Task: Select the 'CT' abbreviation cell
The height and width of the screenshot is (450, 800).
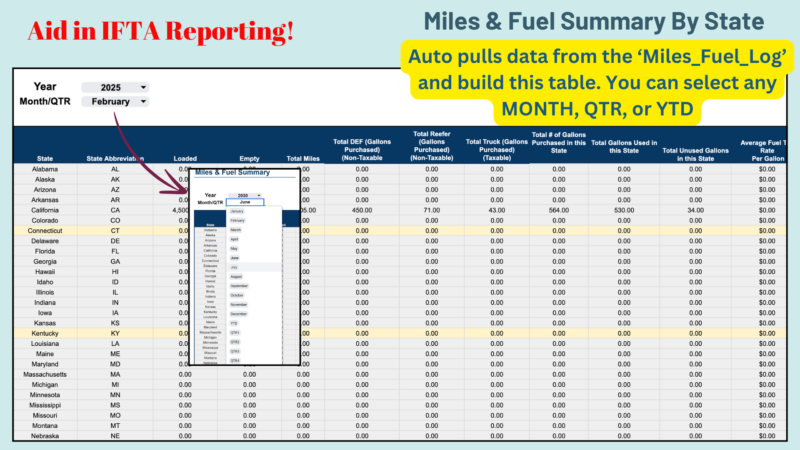Action: point(115,231)
